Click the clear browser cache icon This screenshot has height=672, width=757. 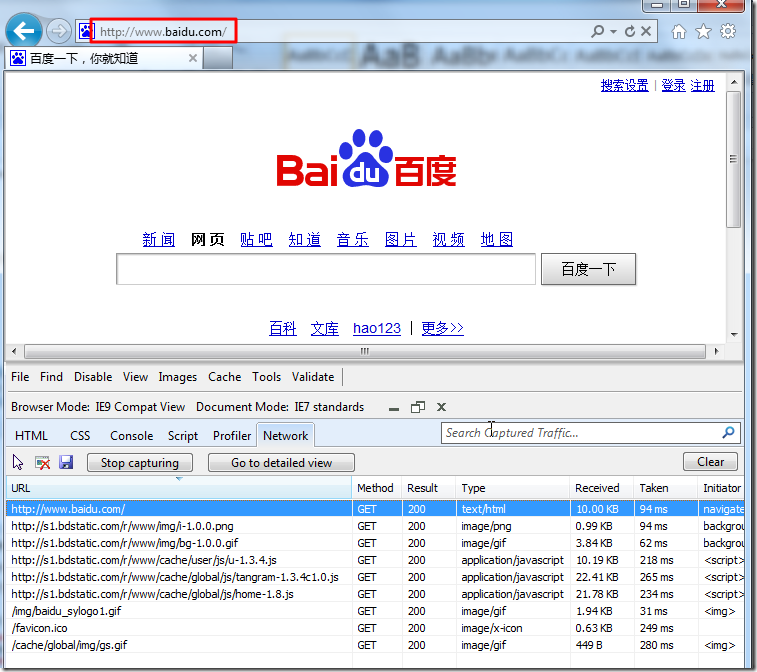[x=42, y=463]
